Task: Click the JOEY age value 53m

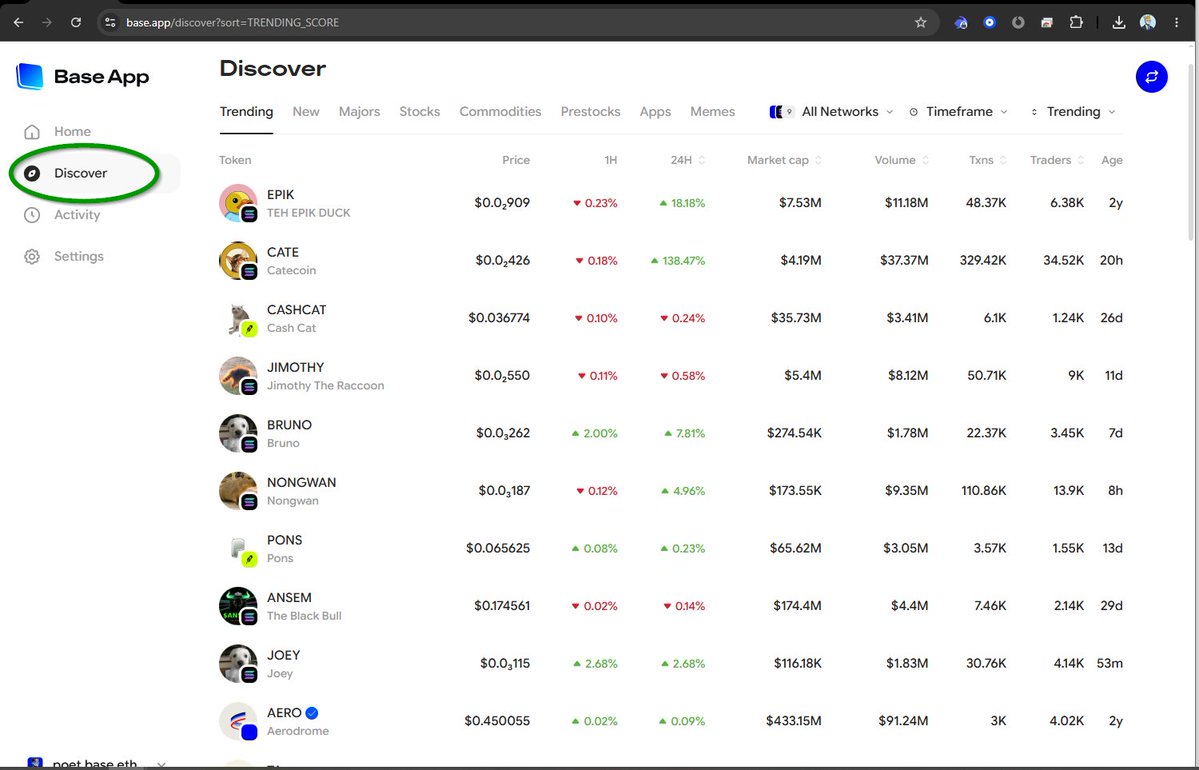Action: (x=1110, y=664)
